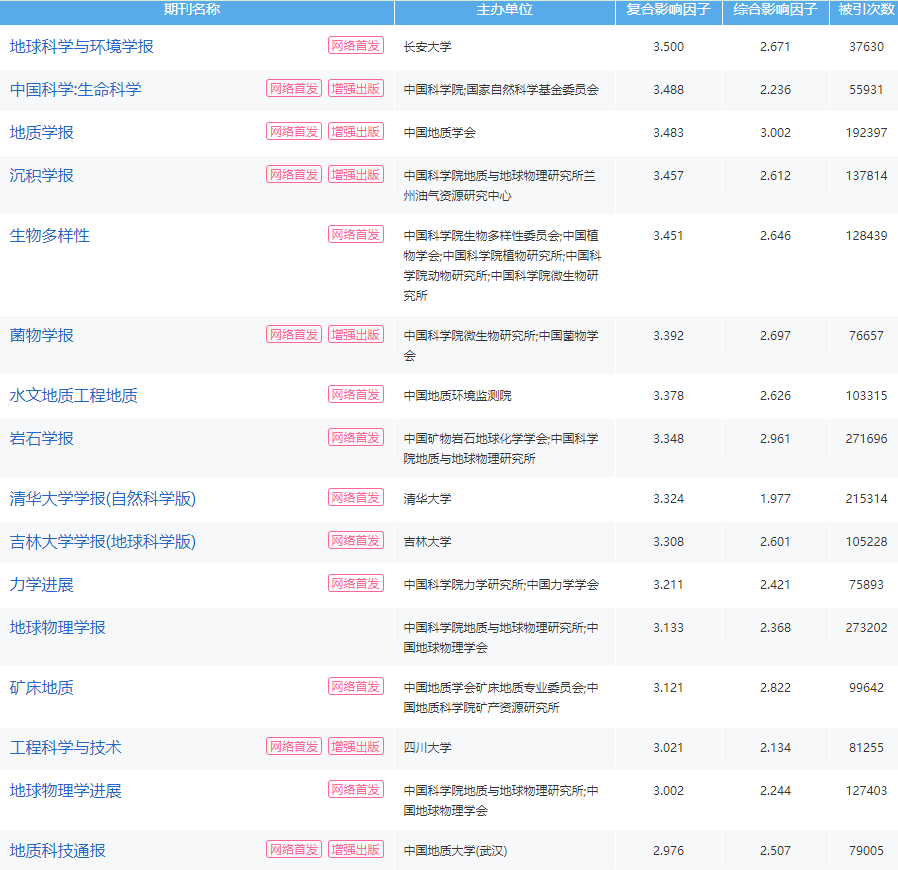
Task: Click 网络首发 badge for 力学进展
Action: pyautogui.click(x=356, y=584)
